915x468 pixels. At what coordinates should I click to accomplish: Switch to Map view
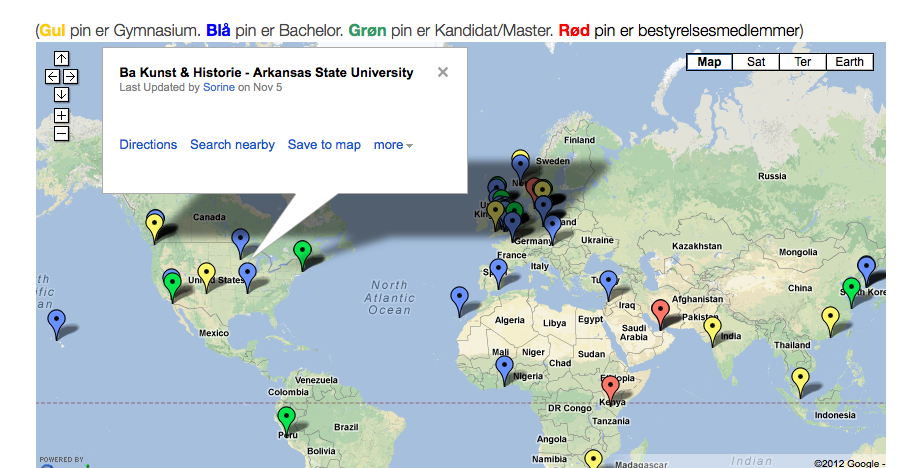pos(709,62)
